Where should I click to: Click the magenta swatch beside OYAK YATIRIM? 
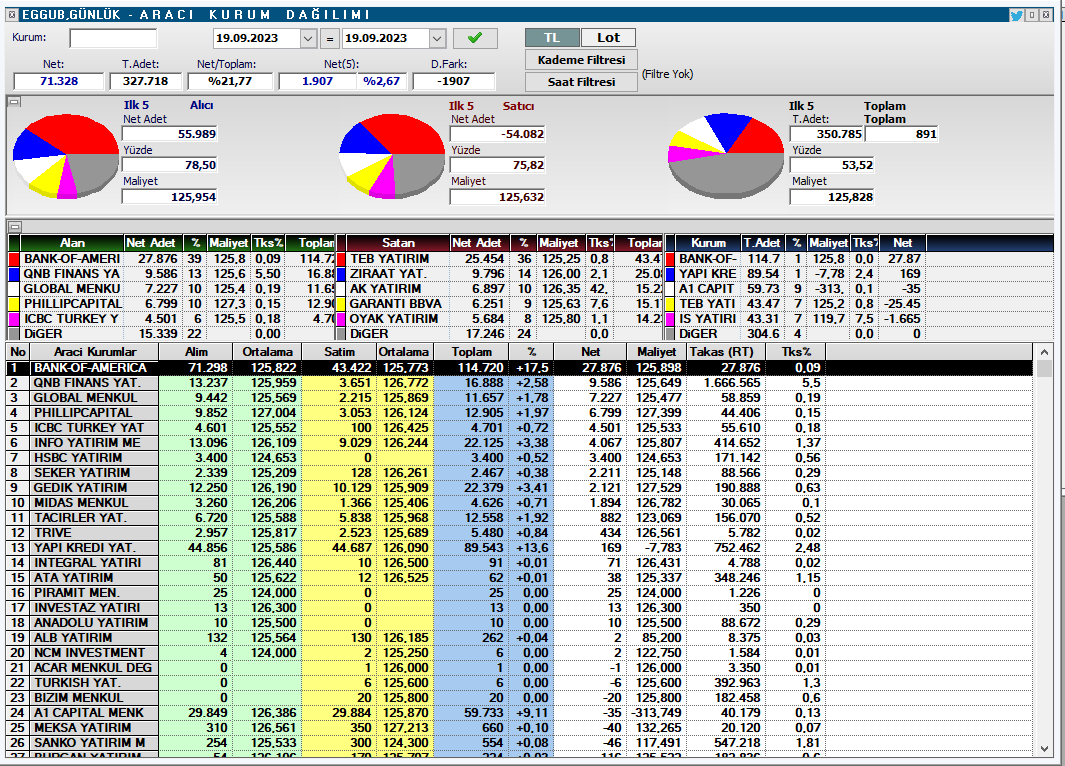[341, 318]
